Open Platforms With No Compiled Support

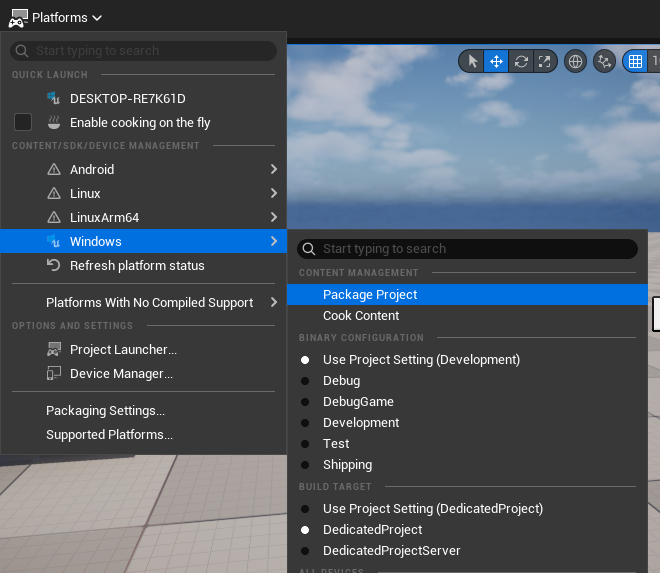[144, 302]
